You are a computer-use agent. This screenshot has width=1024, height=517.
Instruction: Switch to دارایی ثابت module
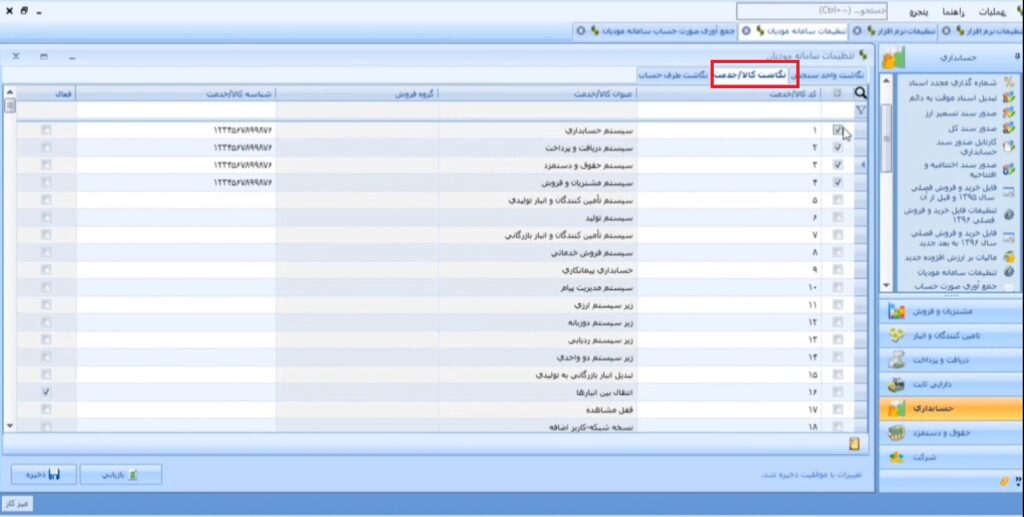click(x=950, y=384)
